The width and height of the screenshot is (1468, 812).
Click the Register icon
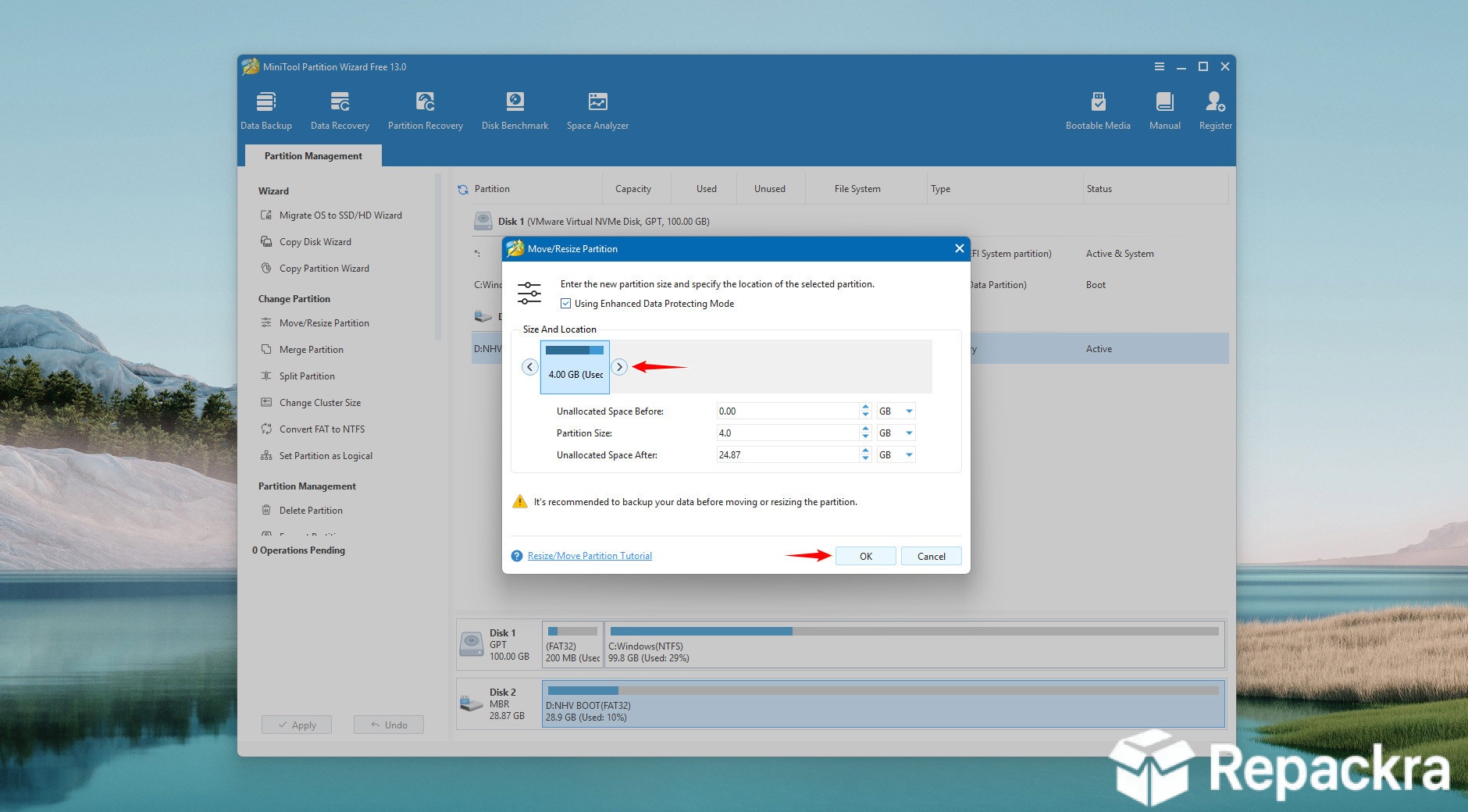pos(1216,111)
